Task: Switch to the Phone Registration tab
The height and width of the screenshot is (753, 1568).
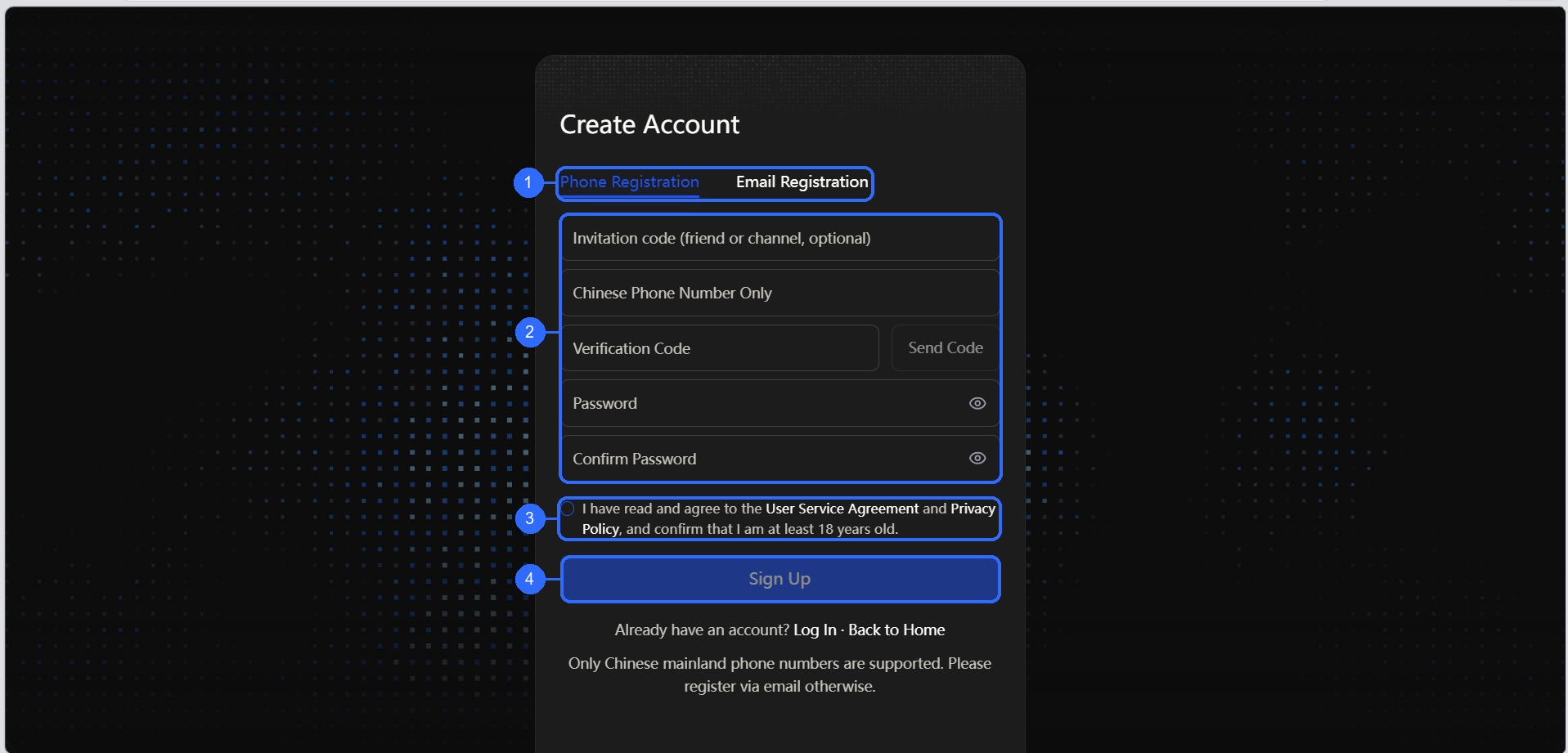Action: pos(629,182)
